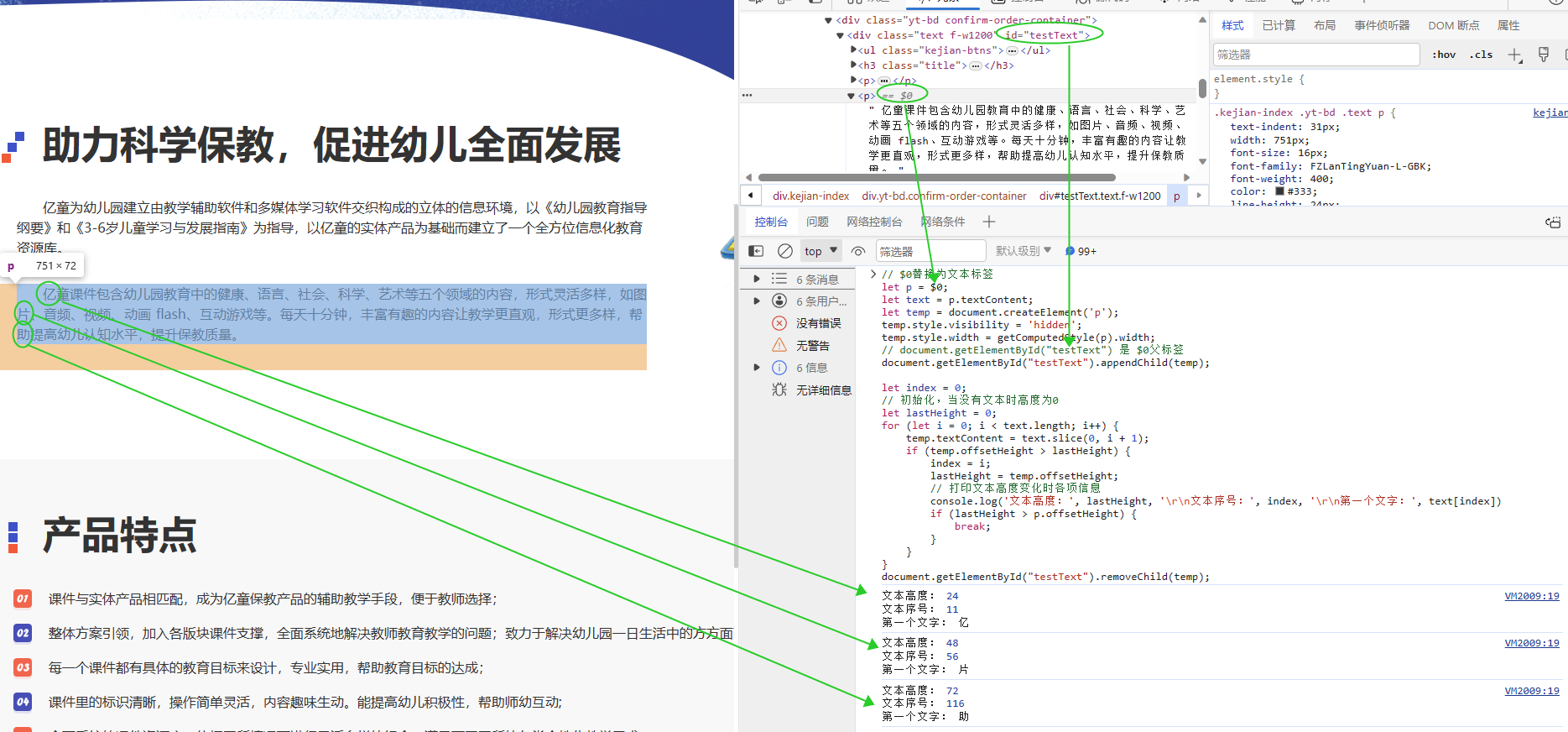Screen dimensions: 1568x732
Task: Expand the ul kejian-btns element node
Action: pos(854,50)
